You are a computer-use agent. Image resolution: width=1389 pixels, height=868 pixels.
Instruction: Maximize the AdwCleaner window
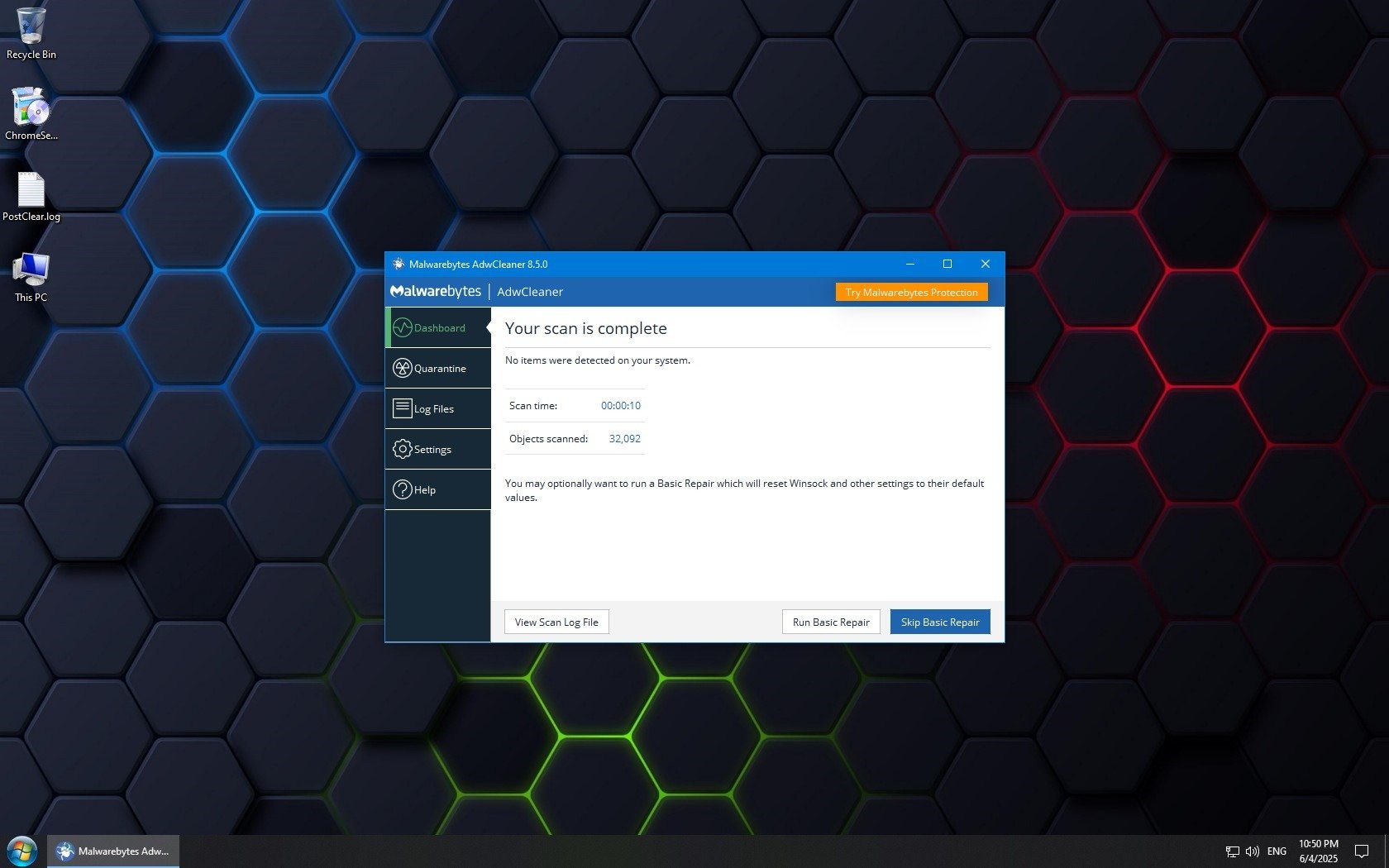947,264
